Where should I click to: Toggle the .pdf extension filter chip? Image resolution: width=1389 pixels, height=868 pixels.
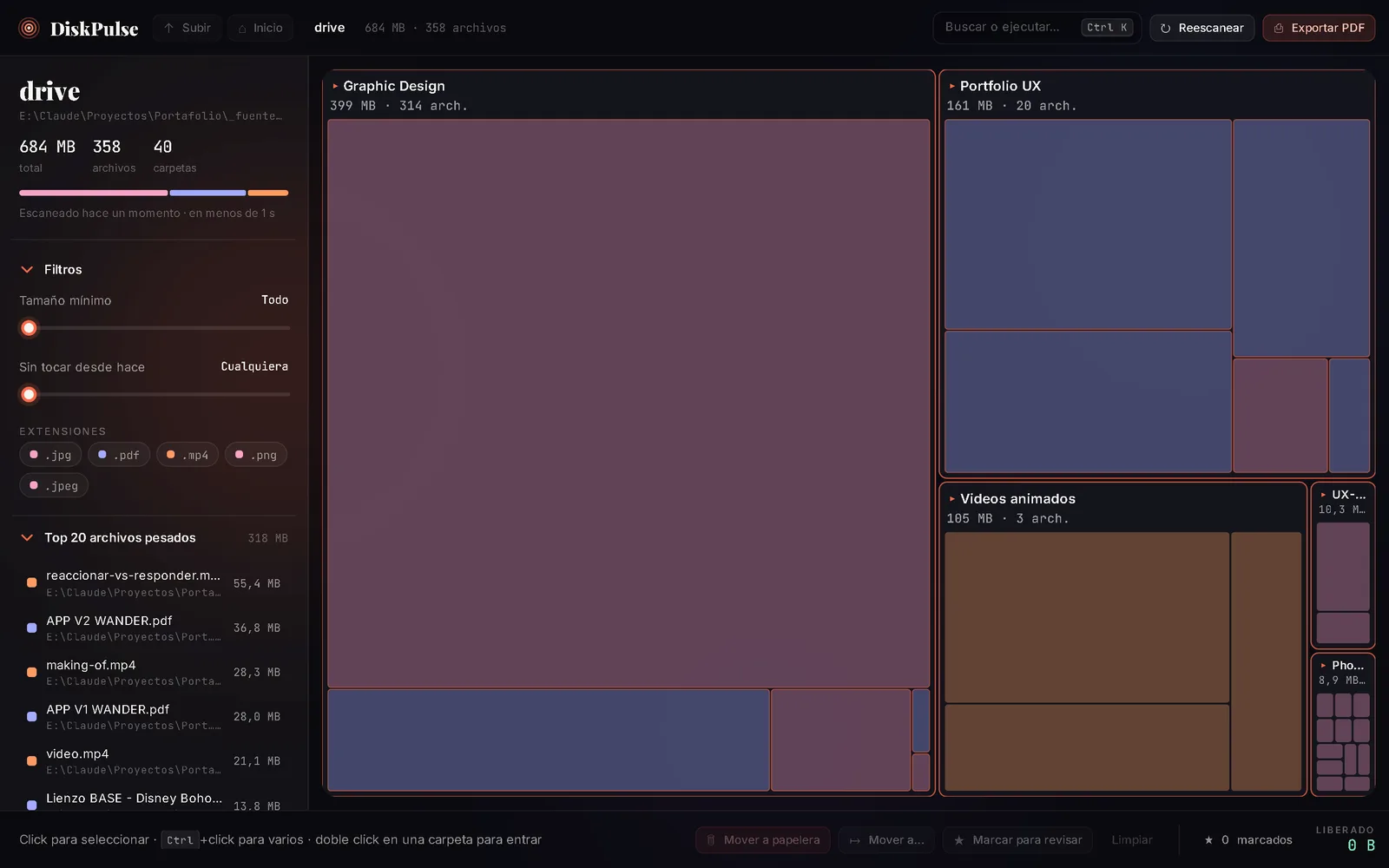(119, 455)
